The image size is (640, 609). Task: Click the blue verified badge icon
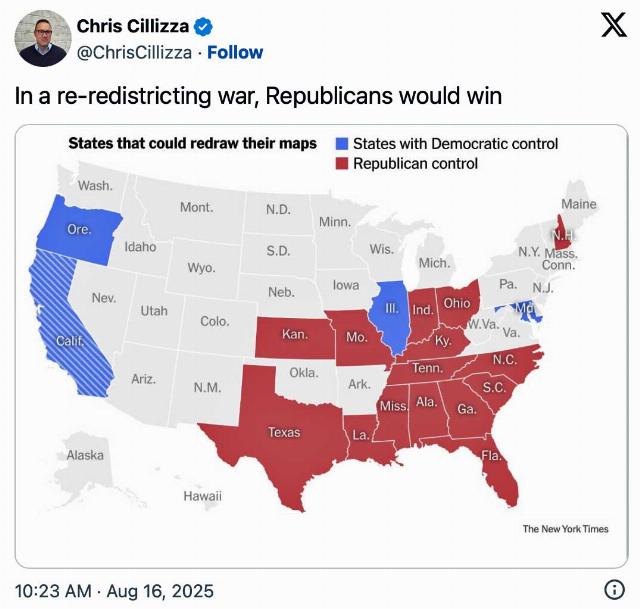pos(203,27)
